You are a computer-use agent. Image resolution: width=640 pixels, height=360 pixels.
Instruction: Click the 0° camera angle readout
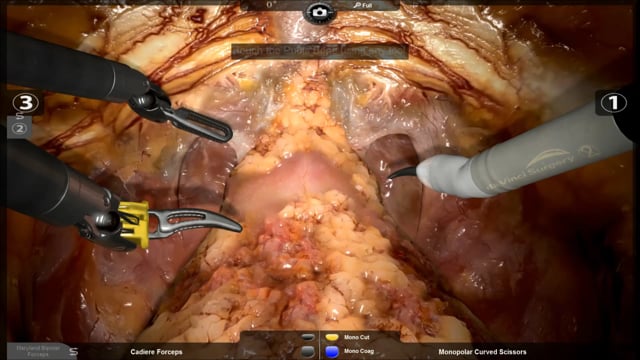click(271, 5)
